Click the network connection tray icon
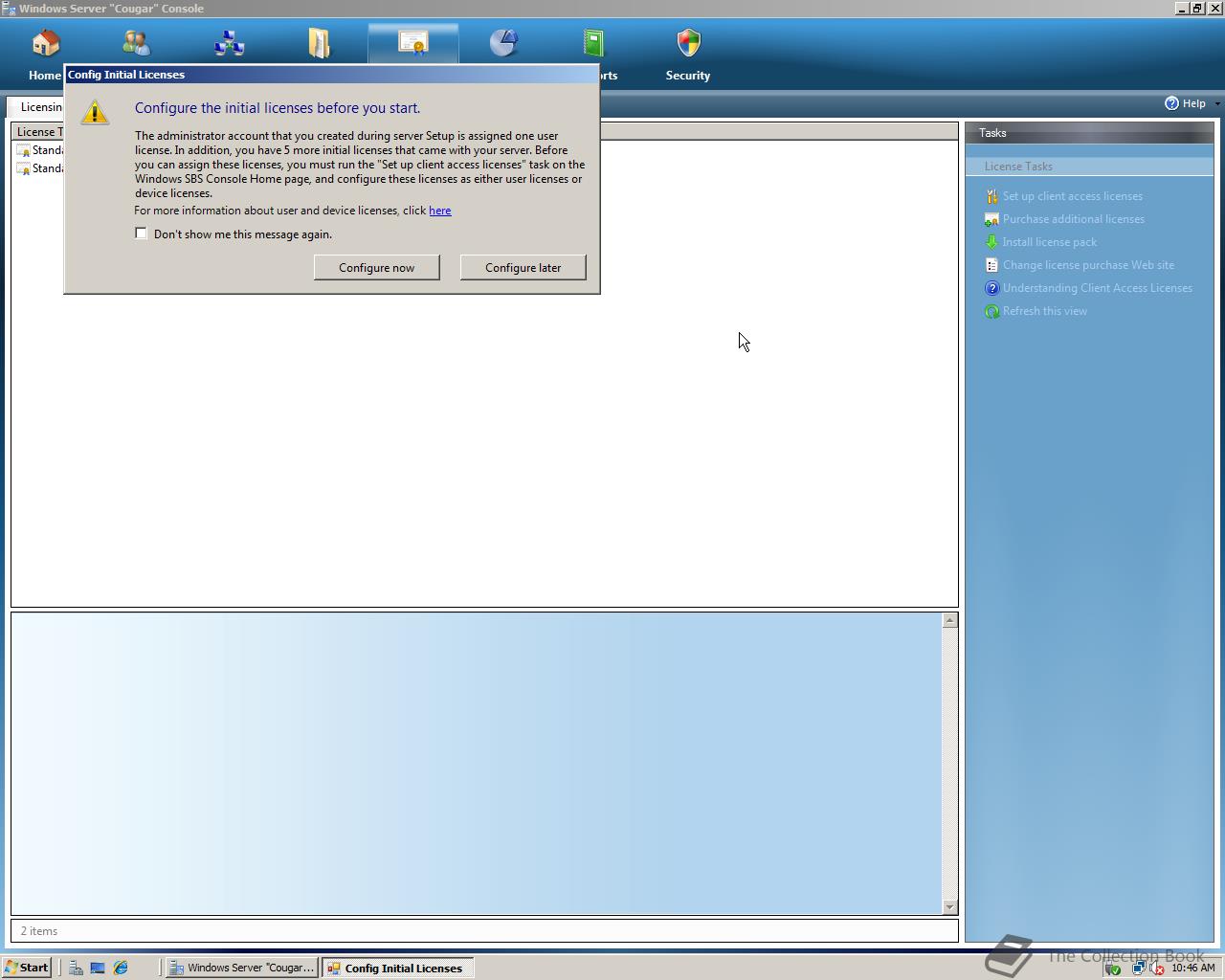The image size is (1225, 980). [1138, 968]
